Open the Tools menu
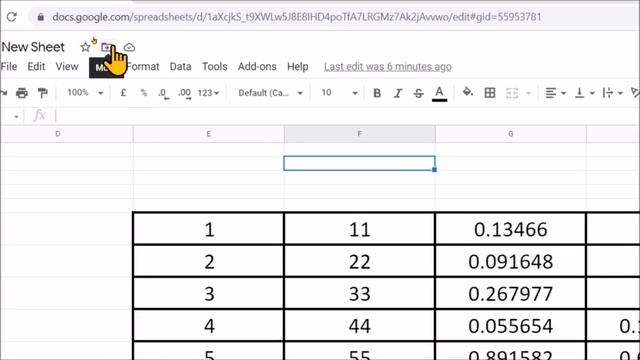The width and height of the screenshot is (640, 360). 215,67
